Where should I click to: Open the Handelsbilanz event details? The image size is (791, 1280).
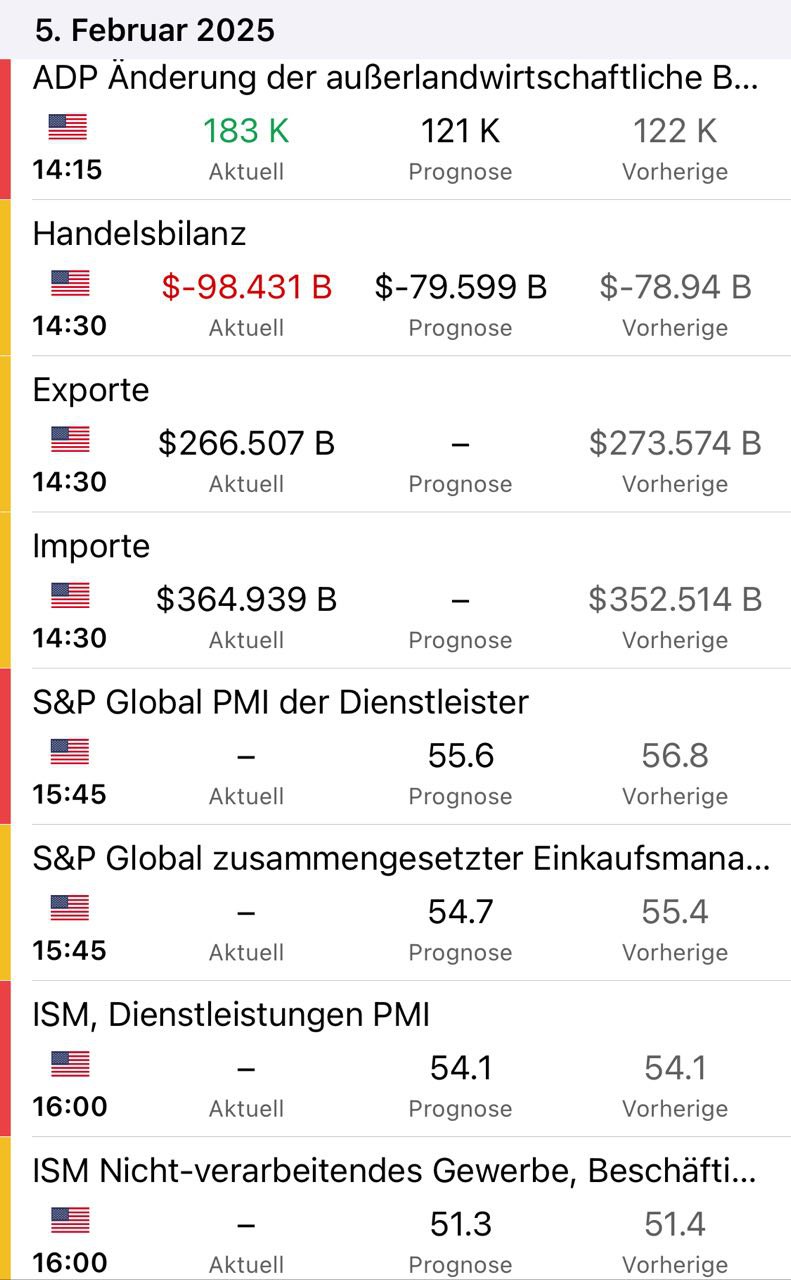coord(139,234)
